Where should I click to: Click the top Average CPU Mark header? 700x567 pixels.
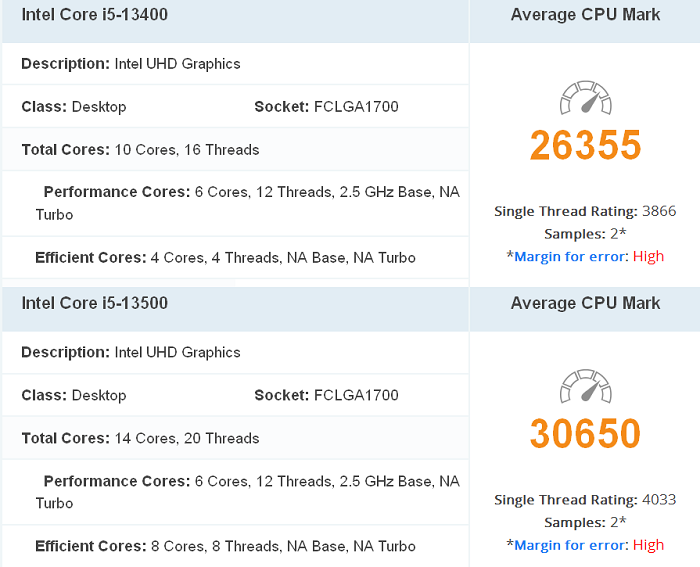585,15
